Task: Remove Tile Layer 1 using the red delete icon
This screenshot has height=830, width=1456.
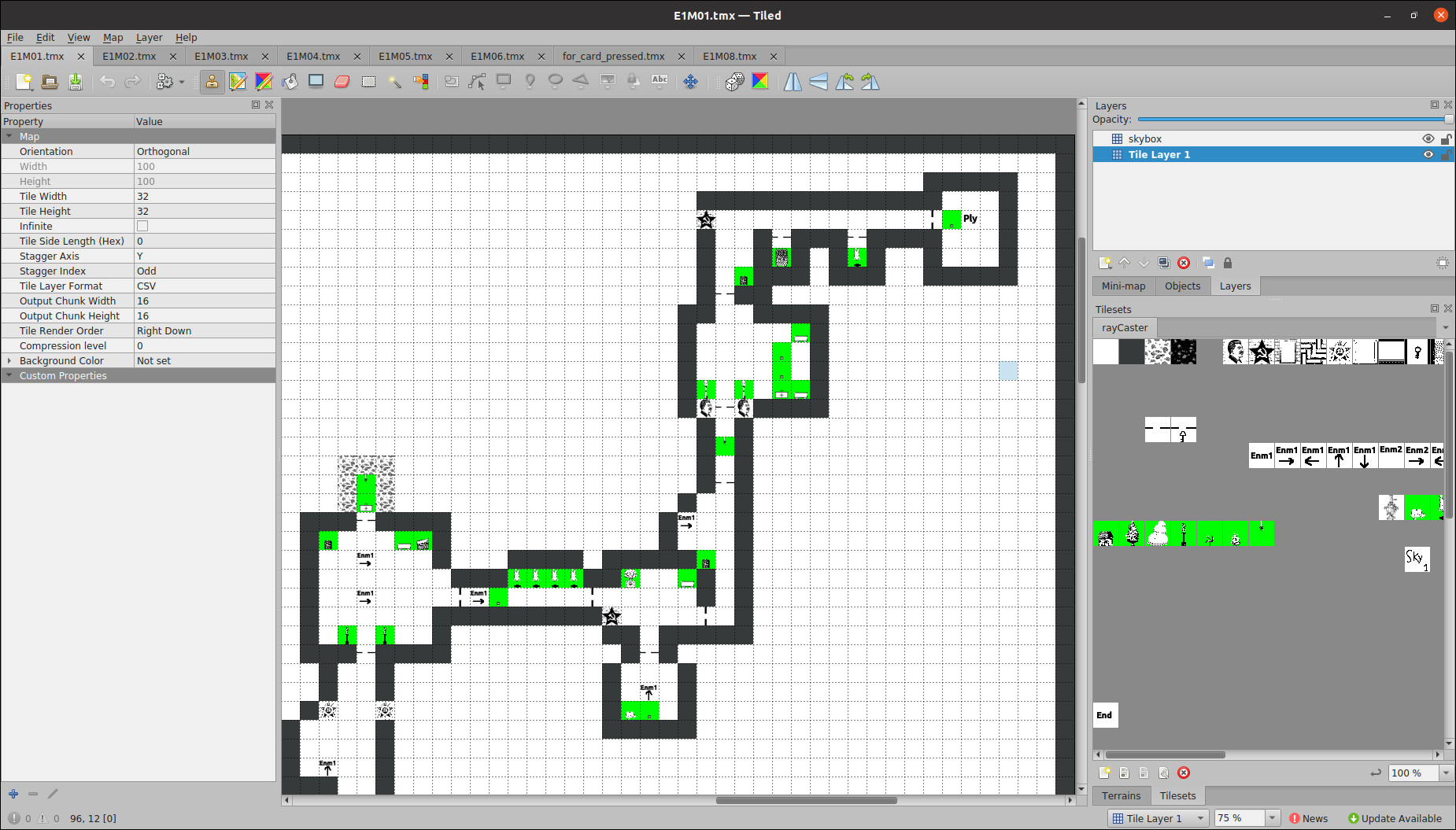Action: click(x=1184, y=263)
